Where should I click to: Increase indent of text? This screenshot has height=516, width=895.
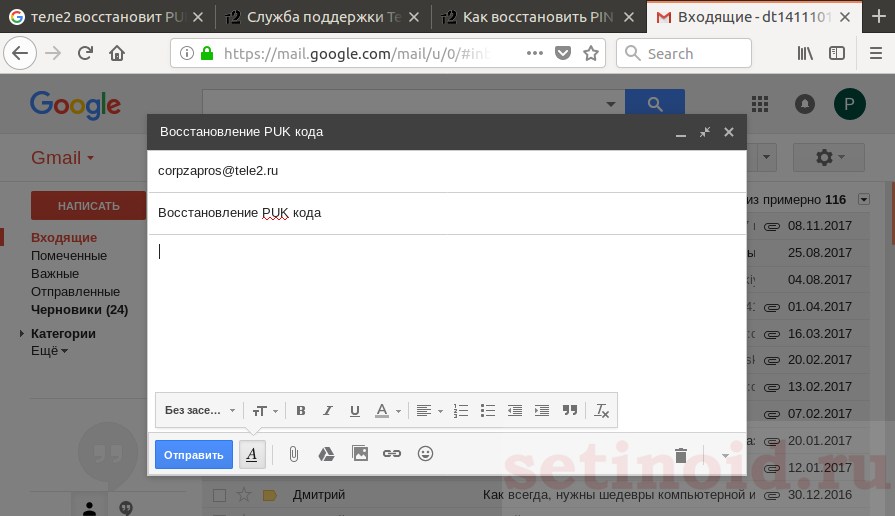point(542,410)
